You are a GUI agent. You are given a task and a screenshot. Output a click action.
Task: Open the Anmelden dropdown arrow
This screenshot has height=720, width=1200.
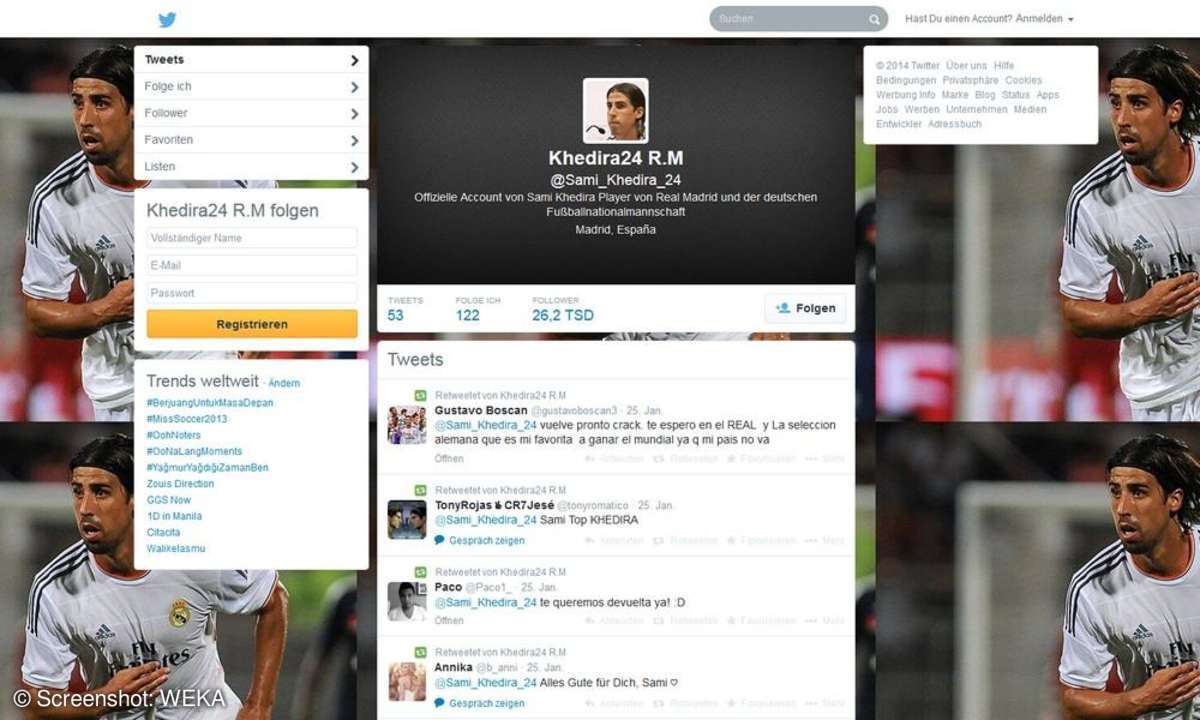(1070, 18)
